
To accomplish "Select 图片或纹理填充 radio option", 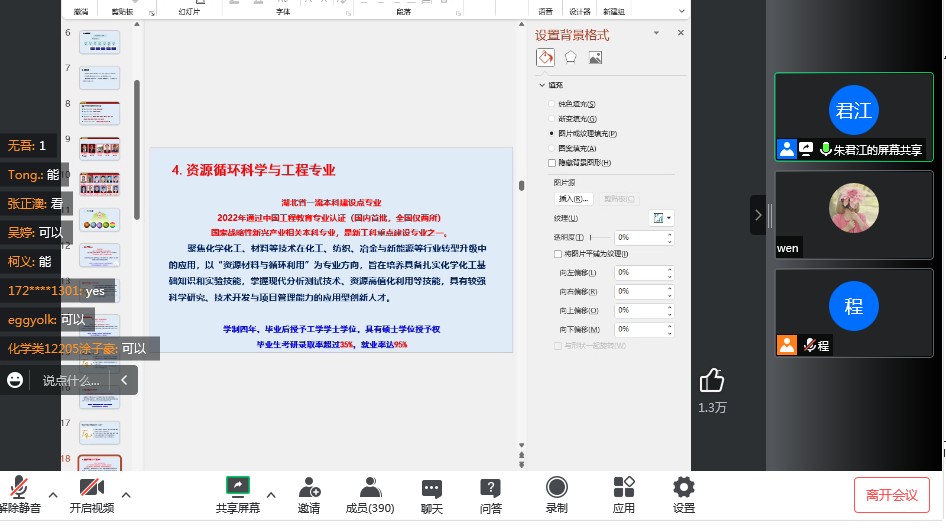I will click(551, 133).
